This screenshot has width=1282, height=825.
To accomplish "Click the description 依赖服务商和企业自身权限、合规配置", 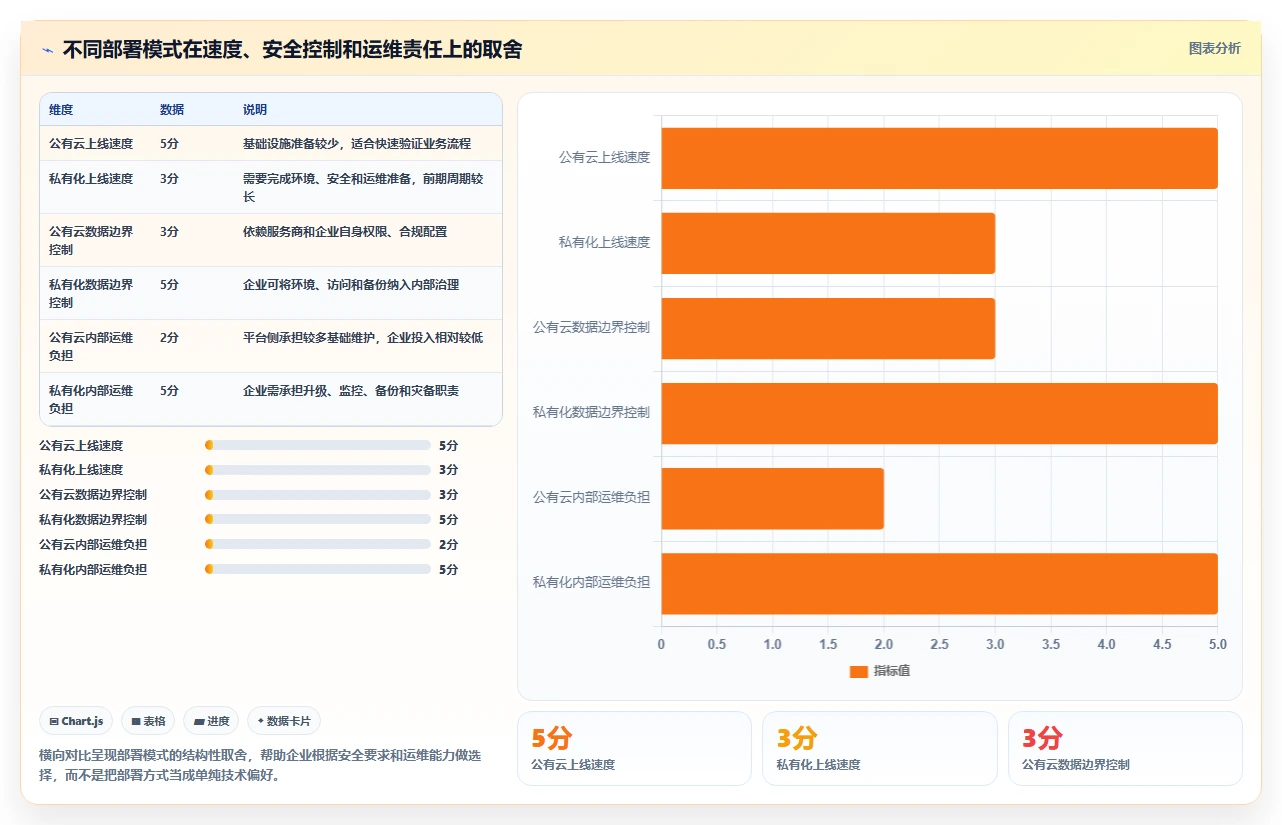I will coord(345,231).
